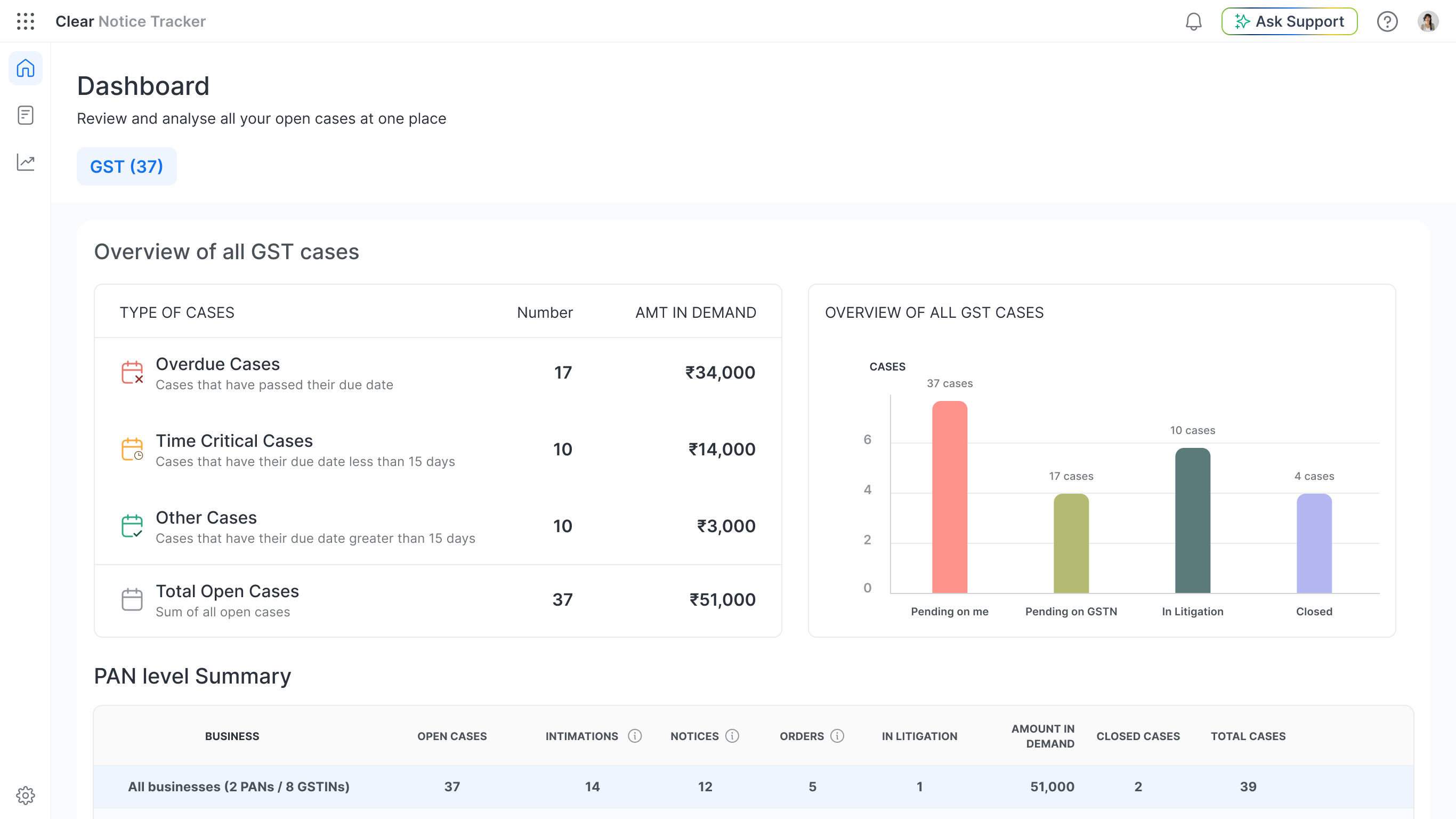
Task: Click the OPEN CASES column header
Action: pyautogui.click(x=452, y=736)
